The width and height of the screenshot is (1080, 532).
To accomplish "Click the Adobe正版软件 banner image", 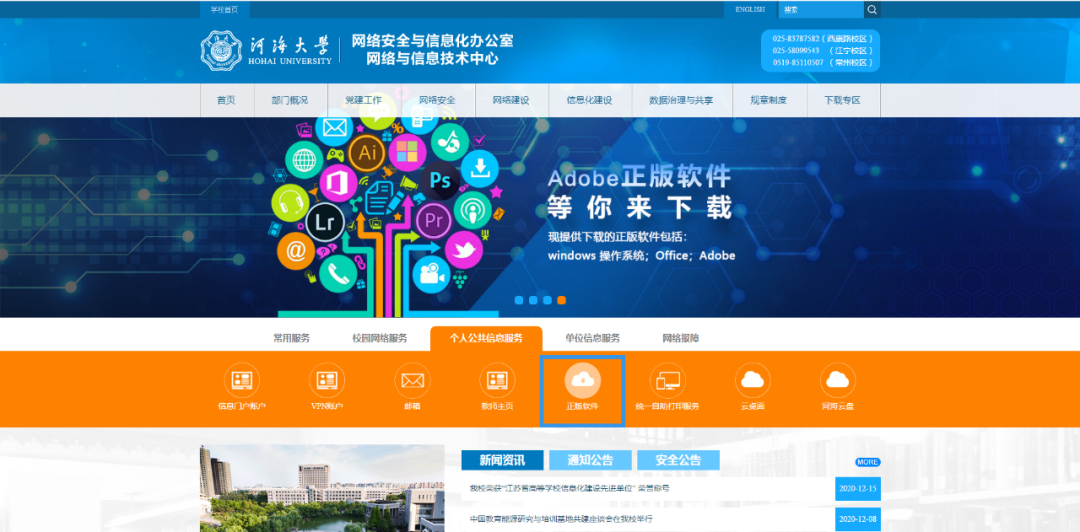I will pyautogui.click(x=540, y=217).
